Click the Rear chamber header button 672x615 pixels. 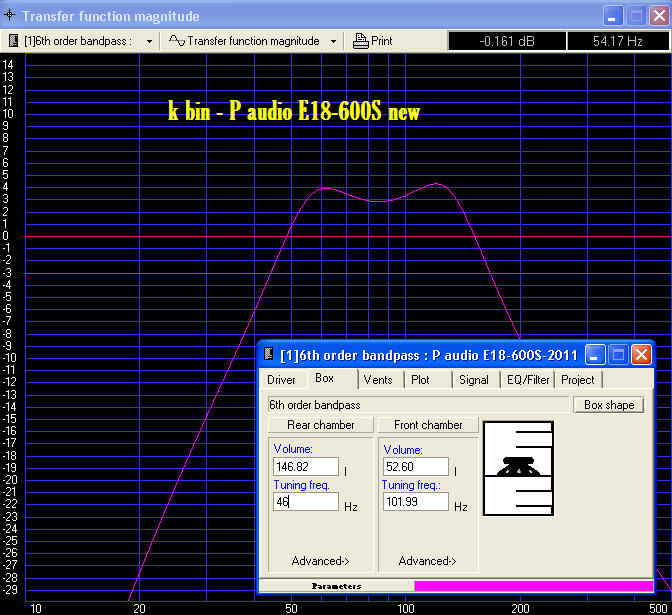pyautogui.click(x=321, y=425)
